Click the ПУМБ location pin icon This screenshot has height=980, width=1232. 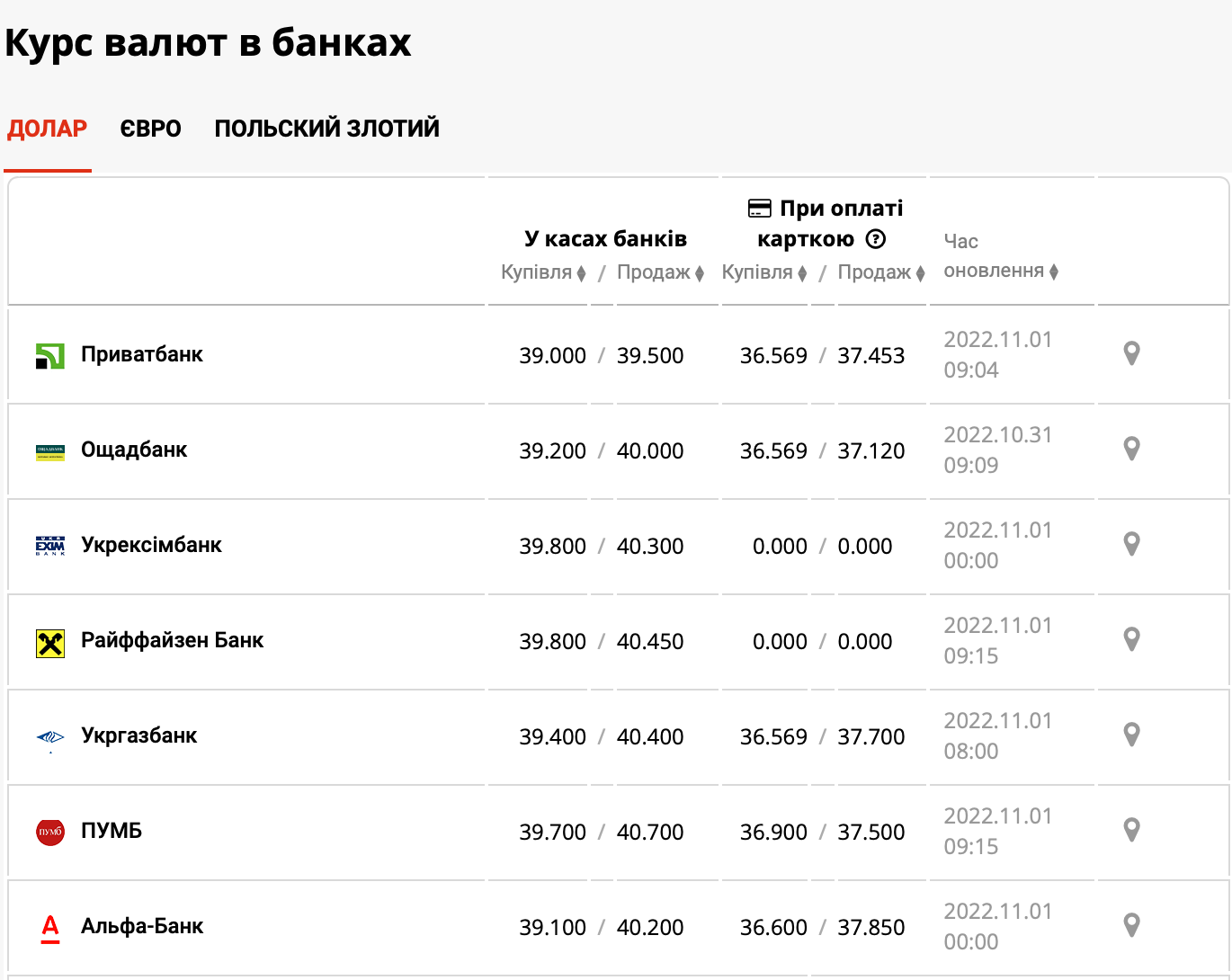1131,830
